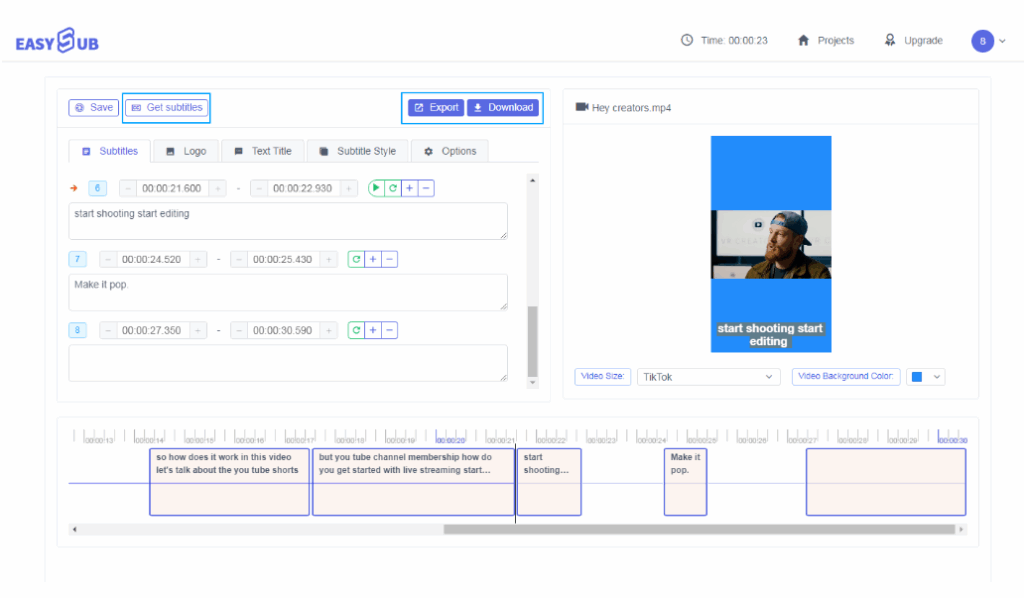Go to Projects page
The image size is (1024, 598).
click(x=826, y=41)
